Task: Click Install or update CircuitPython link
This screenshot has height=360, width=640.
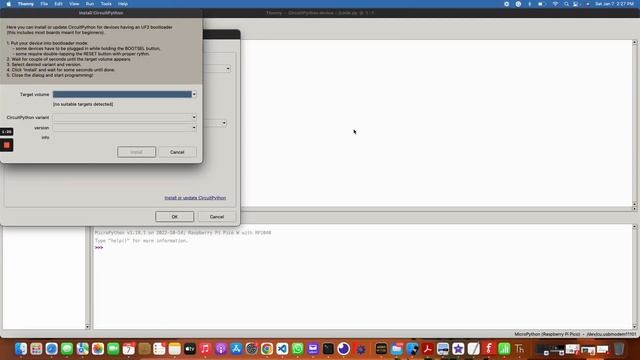Action: tap(195, 198)
